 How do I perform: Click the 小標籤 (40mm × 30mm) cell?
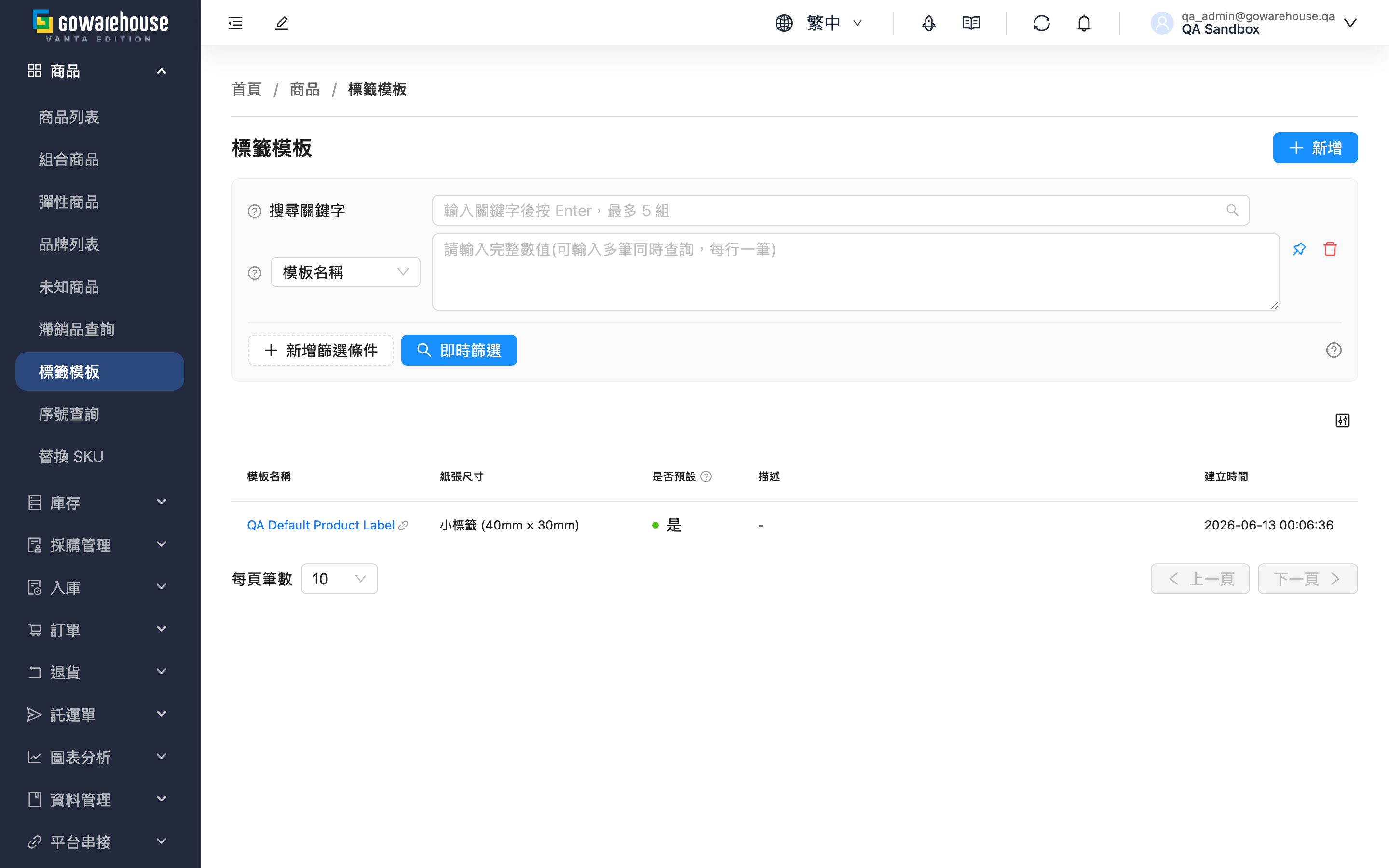[x=509, y=525]
